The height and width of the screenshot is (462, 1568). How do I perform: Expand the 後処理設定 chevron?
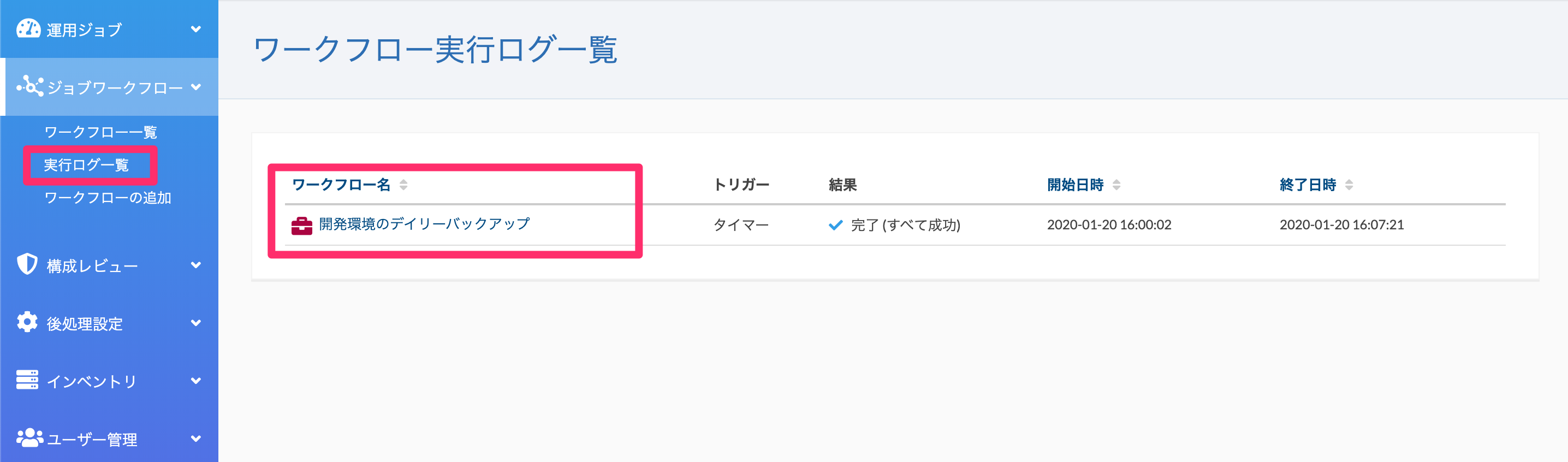point(196,323)
